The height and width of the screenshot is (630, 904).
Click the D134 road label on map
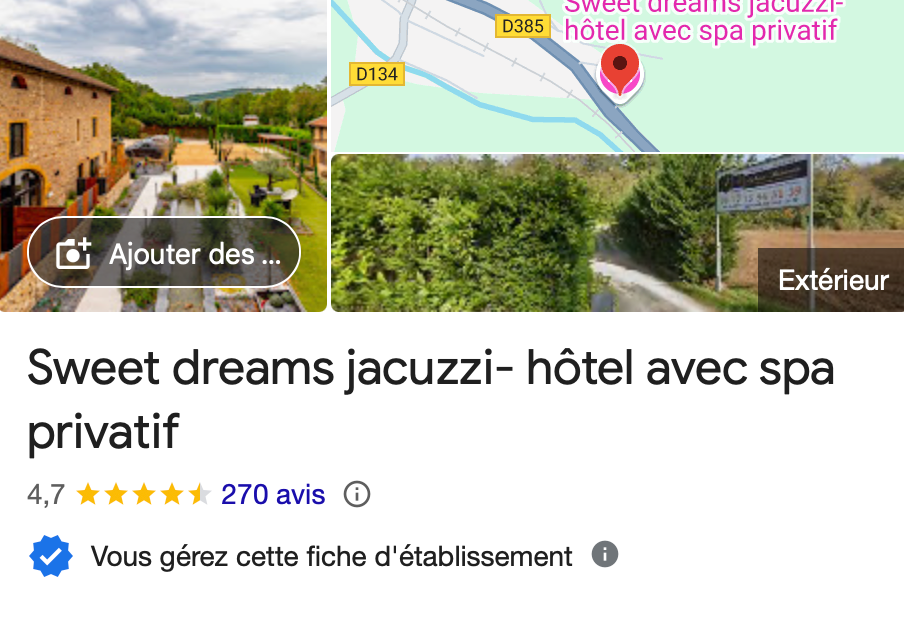click(377, 74)
